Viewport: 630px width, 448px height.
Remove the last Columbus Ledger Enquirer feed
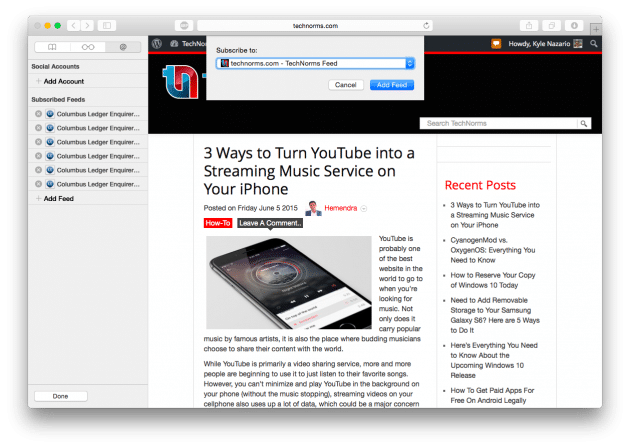tap(38, 184)
